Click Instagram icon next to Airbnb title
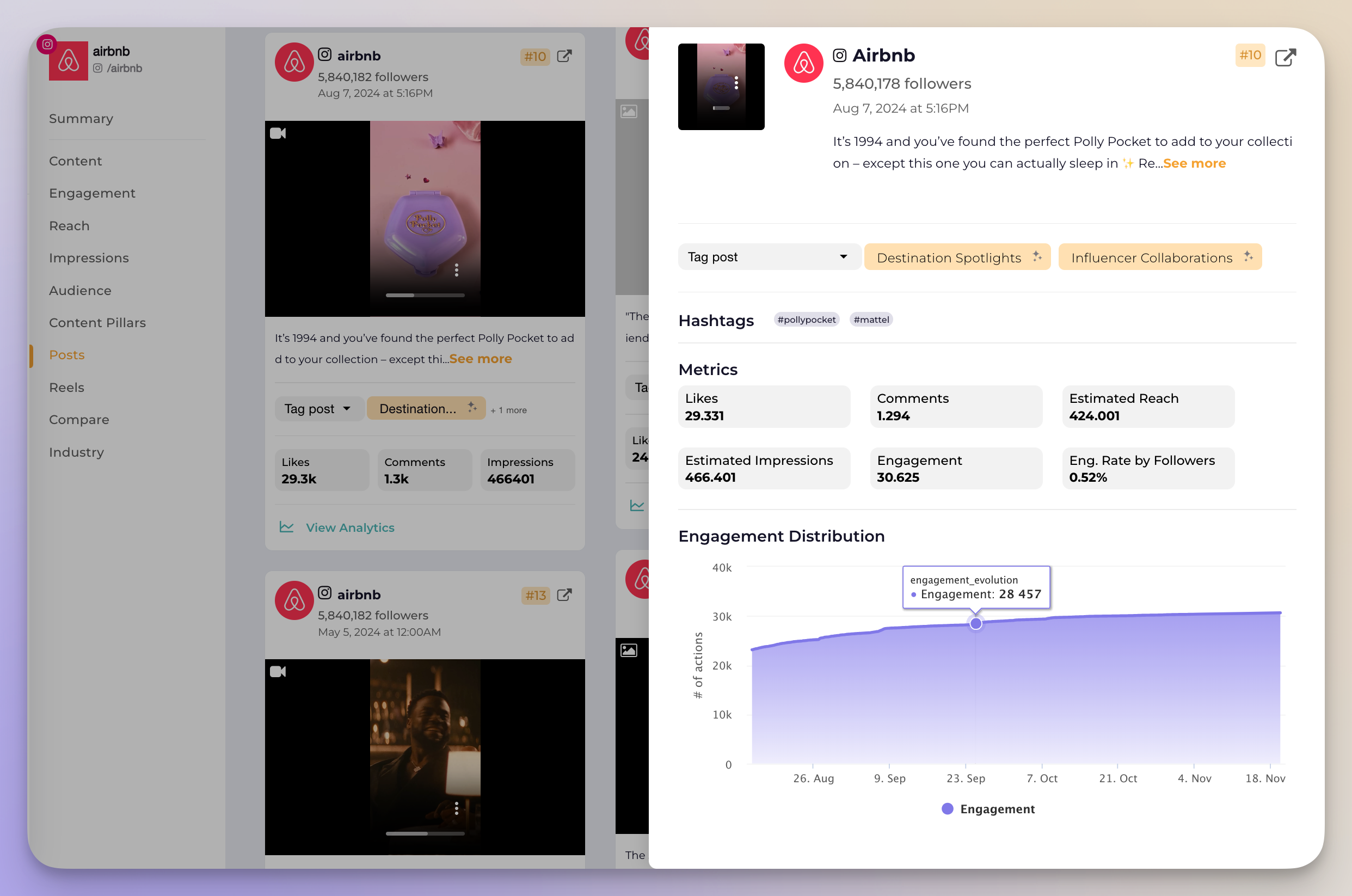The image size is (1352, 896). point(839,56)
